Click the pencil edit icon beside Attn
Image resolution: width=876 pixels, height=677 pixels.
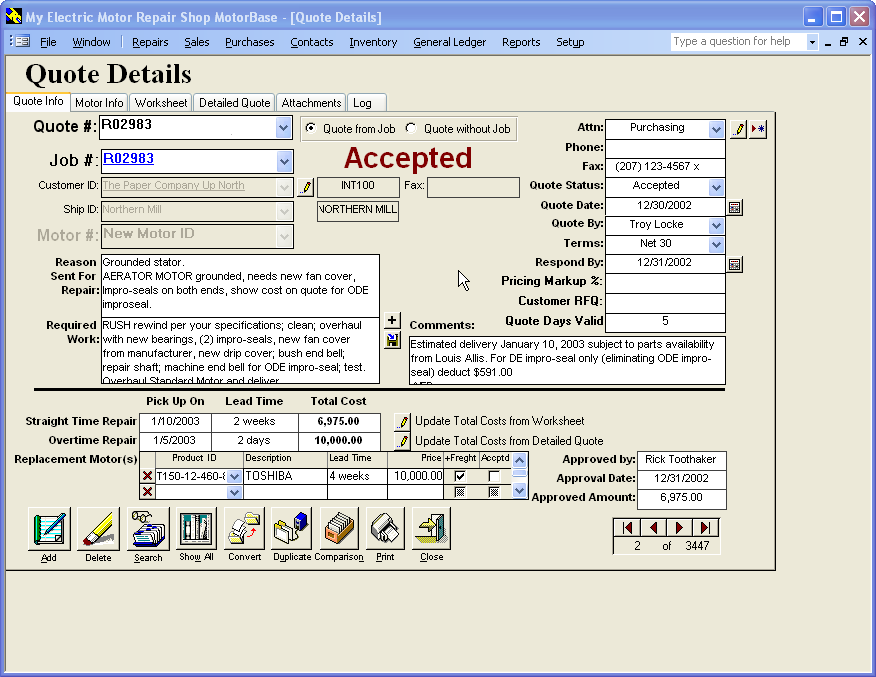[738, 130]
